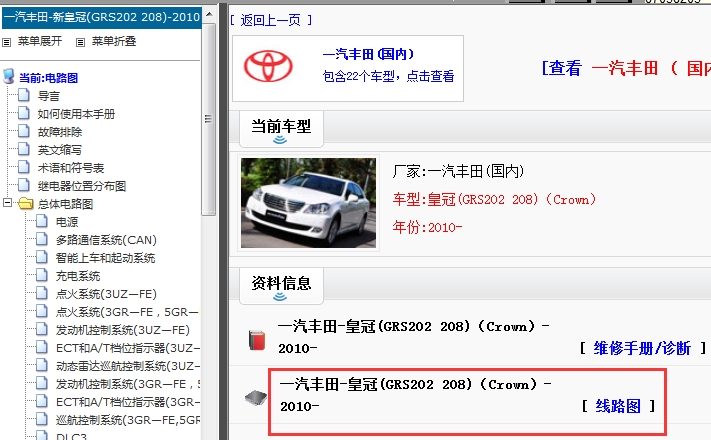Viewport: 711px width, 440px height.
Task: Click the page icon beside 术语和符号表
Action: pos(24,167)
